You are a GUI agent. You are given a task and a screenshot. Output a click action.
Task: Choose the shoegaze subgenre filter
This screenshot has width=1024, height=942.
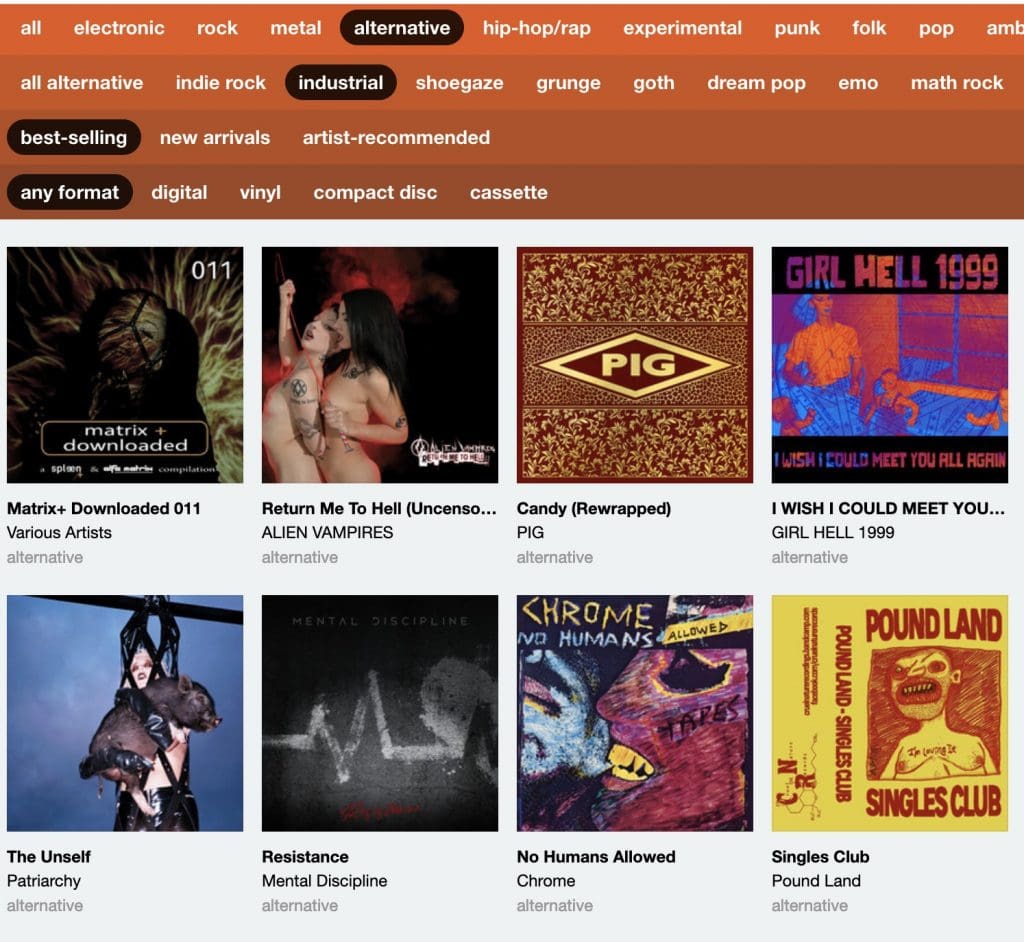(460, 83)
